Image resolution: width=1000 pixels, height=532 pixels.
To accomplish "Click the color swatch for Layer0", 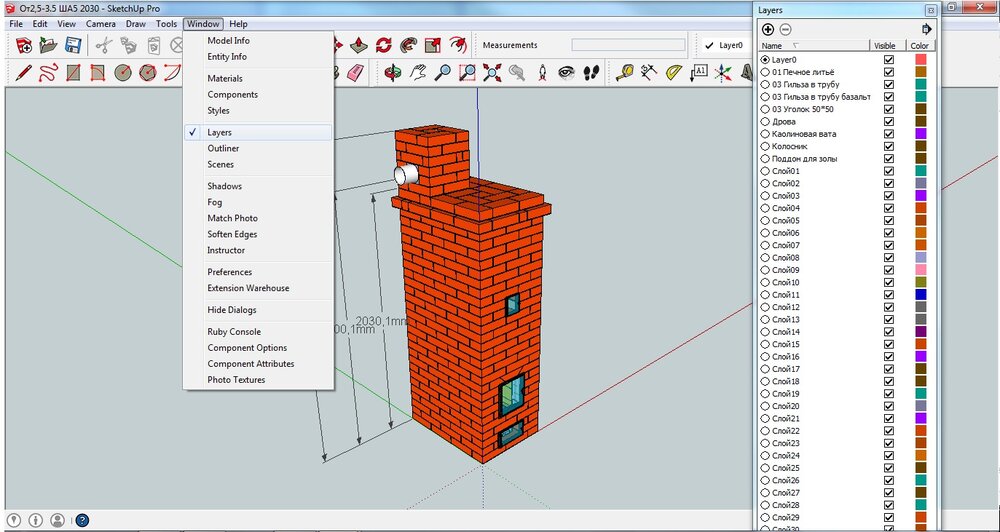I will 920,60.
